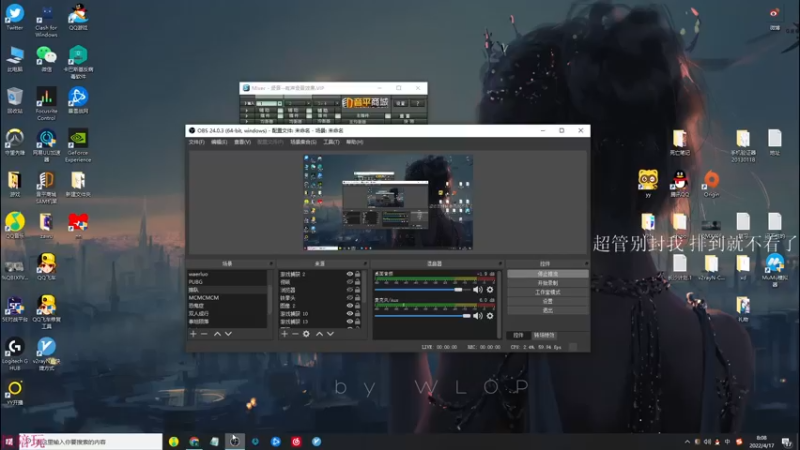Add a new source with plus icon
The image size is (800, 450).
click(285, 334)
